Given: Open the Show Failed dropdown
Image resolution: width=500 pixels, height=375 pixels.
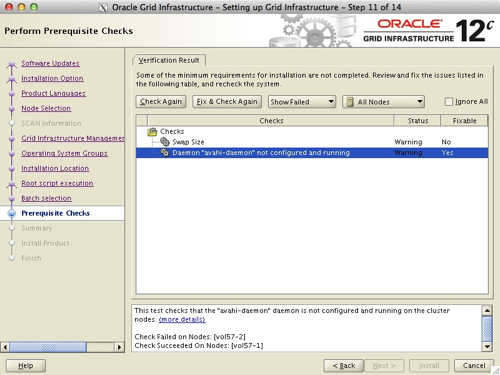Looking at the screenshot, I should tap(302, 102).
